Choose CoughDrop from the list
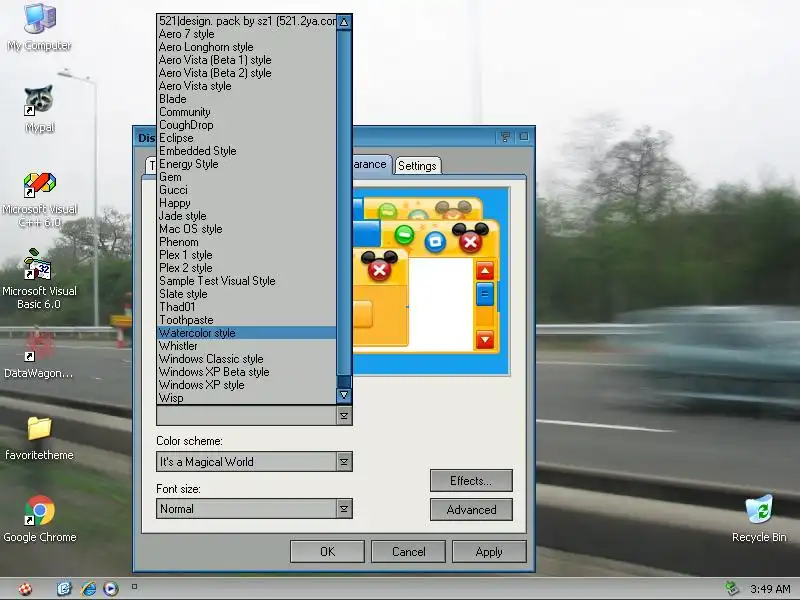Viewport: 800px width, 600px height. pos(247,125)
